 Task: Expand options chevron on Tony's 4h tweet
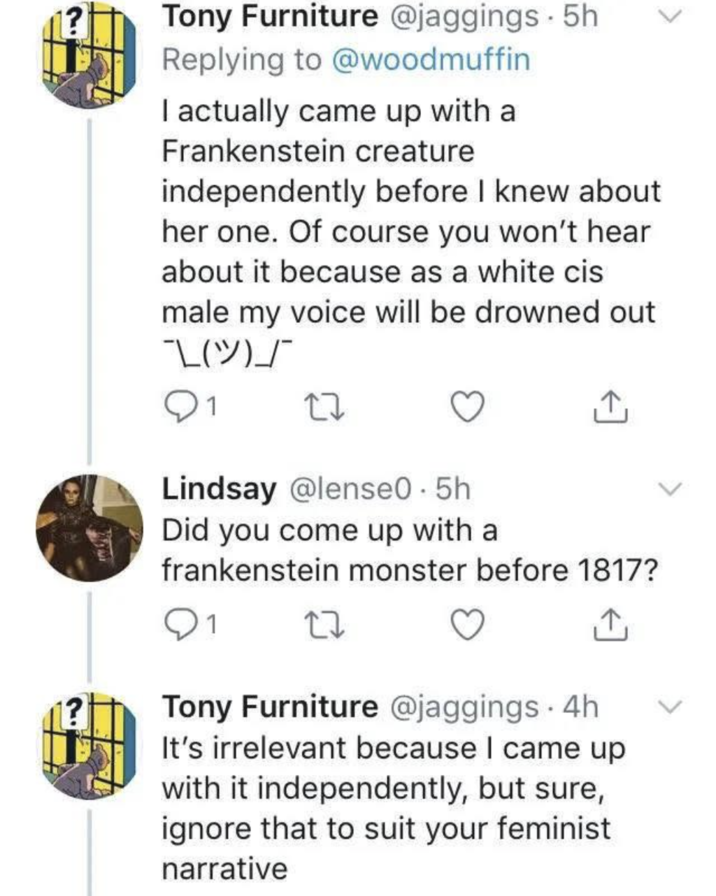[671, 707]
